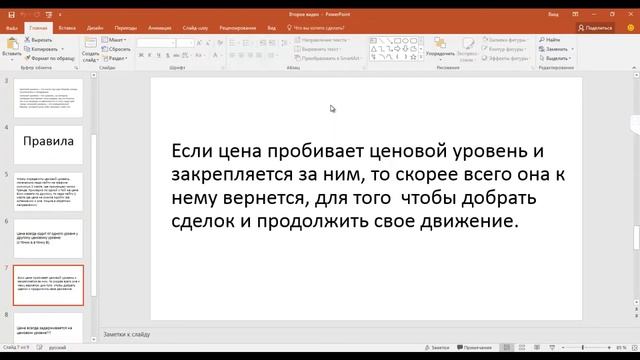The width and height of the screenshot is (640, 360).
Task: Select slide 4 'Правила' thumbnail
Action: [x=48, y=145]
